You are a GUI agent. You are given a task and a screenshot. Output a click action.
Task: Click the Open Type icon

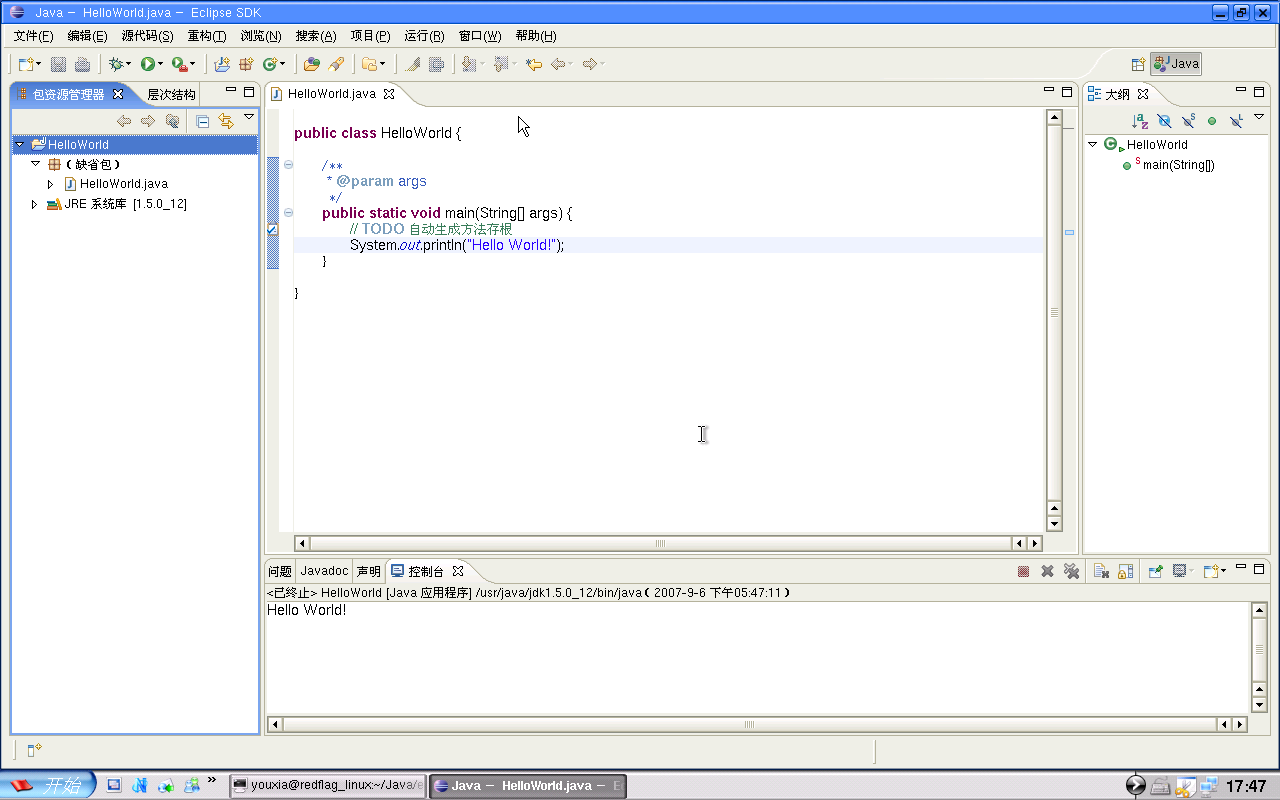(x=312, y=64)
